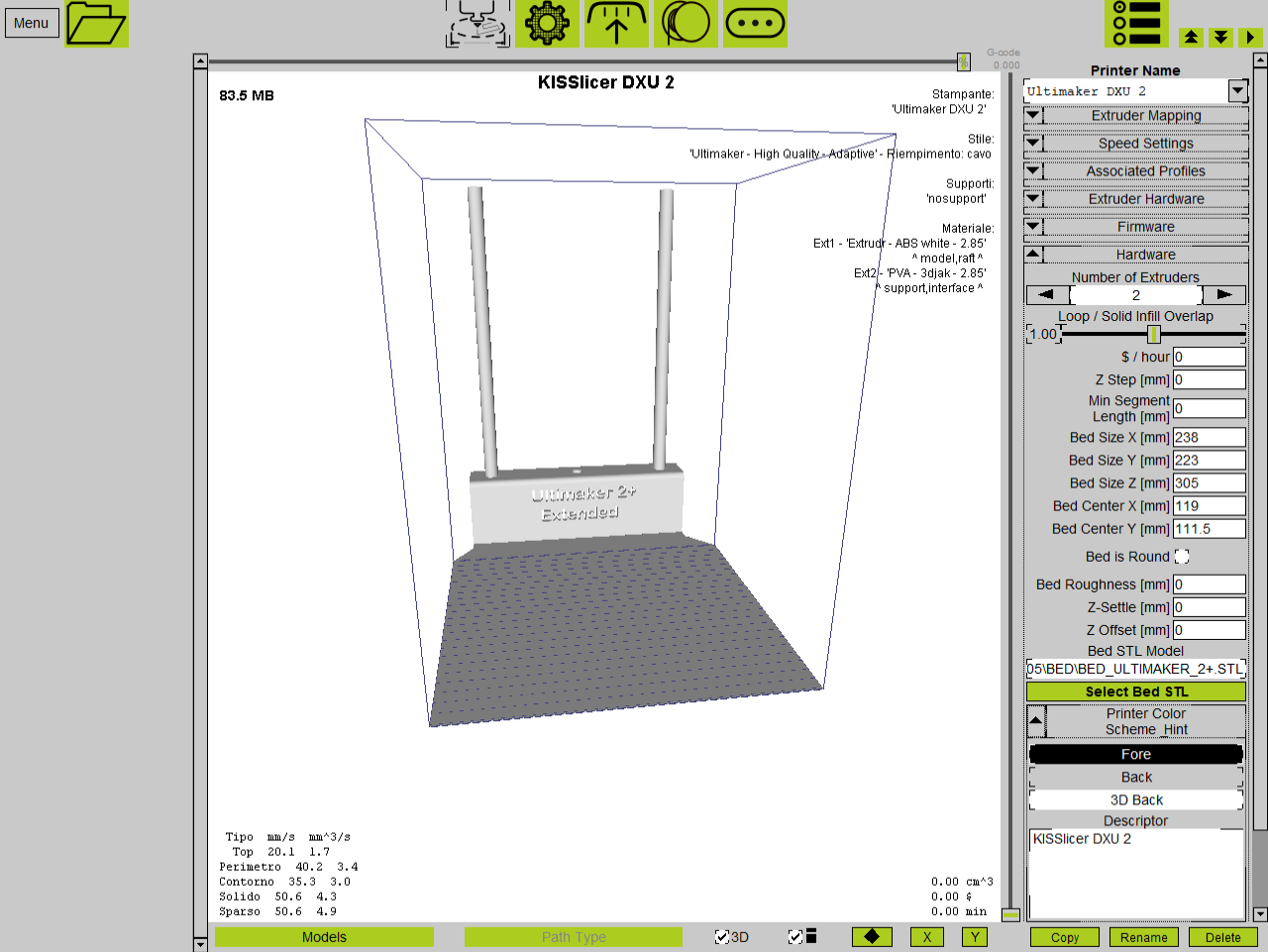The width and height of the screenshot is (1268, 952).
Task: Click the settings panel scroll up arrow
Action: click(x=1260, y=60)
